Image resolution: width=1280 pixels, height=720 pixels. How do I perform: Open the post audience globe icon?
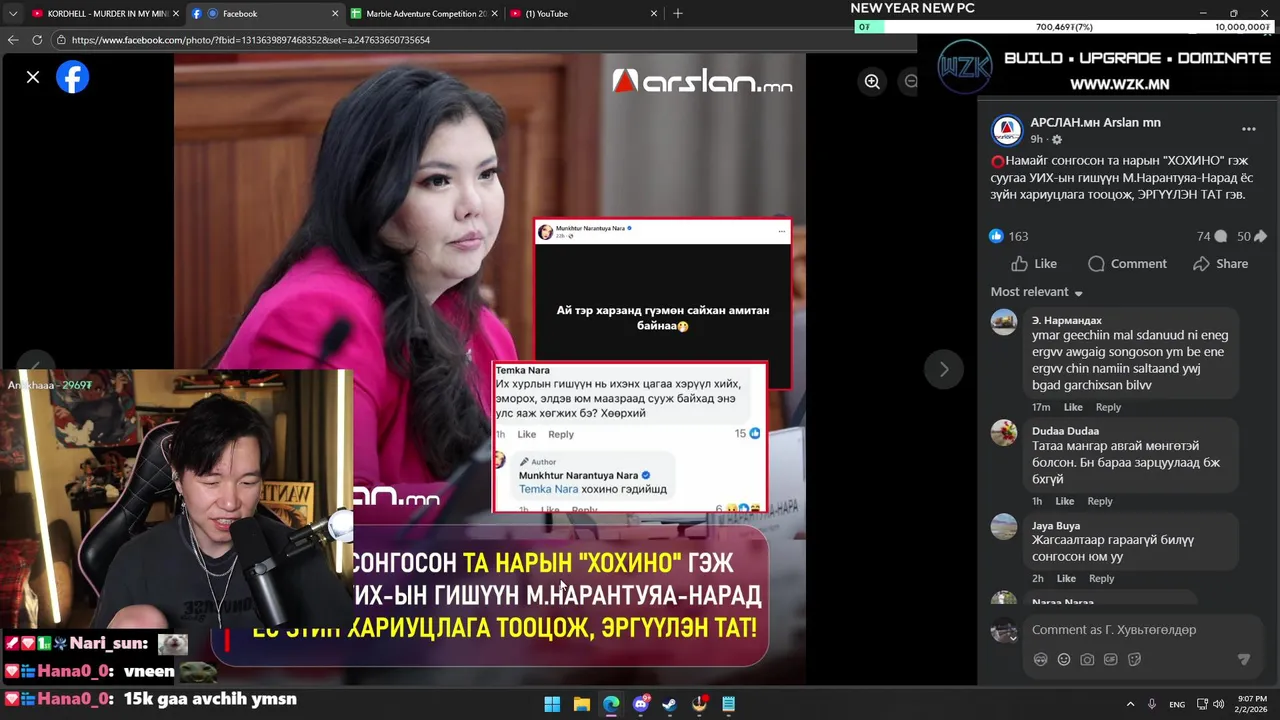click(x=1057, y=140)
